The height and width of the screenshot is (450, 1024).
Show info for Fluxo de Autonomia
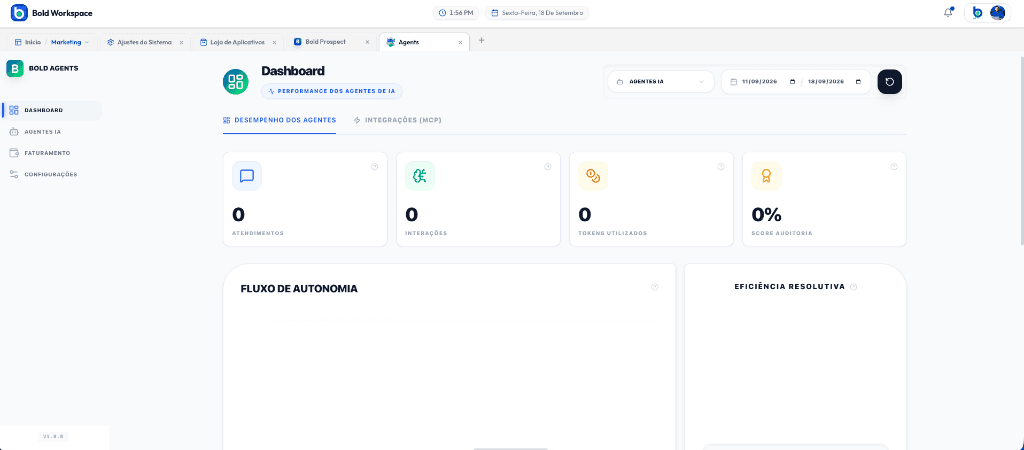(x=654, y=287)
